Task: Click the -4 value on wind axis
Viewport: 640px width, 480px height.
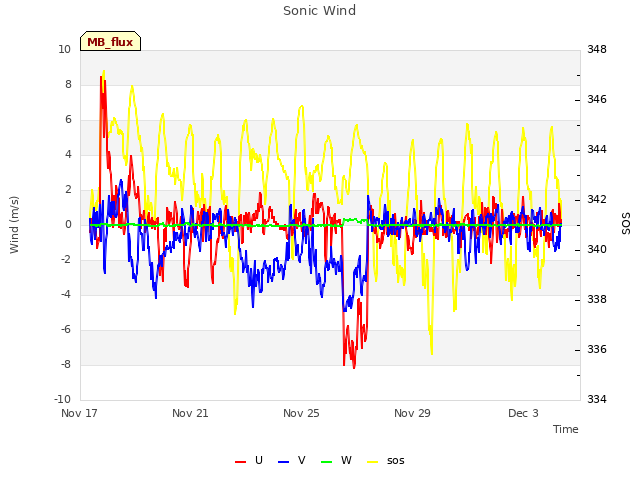Action: pyautogui.click(x=66, y=294)
